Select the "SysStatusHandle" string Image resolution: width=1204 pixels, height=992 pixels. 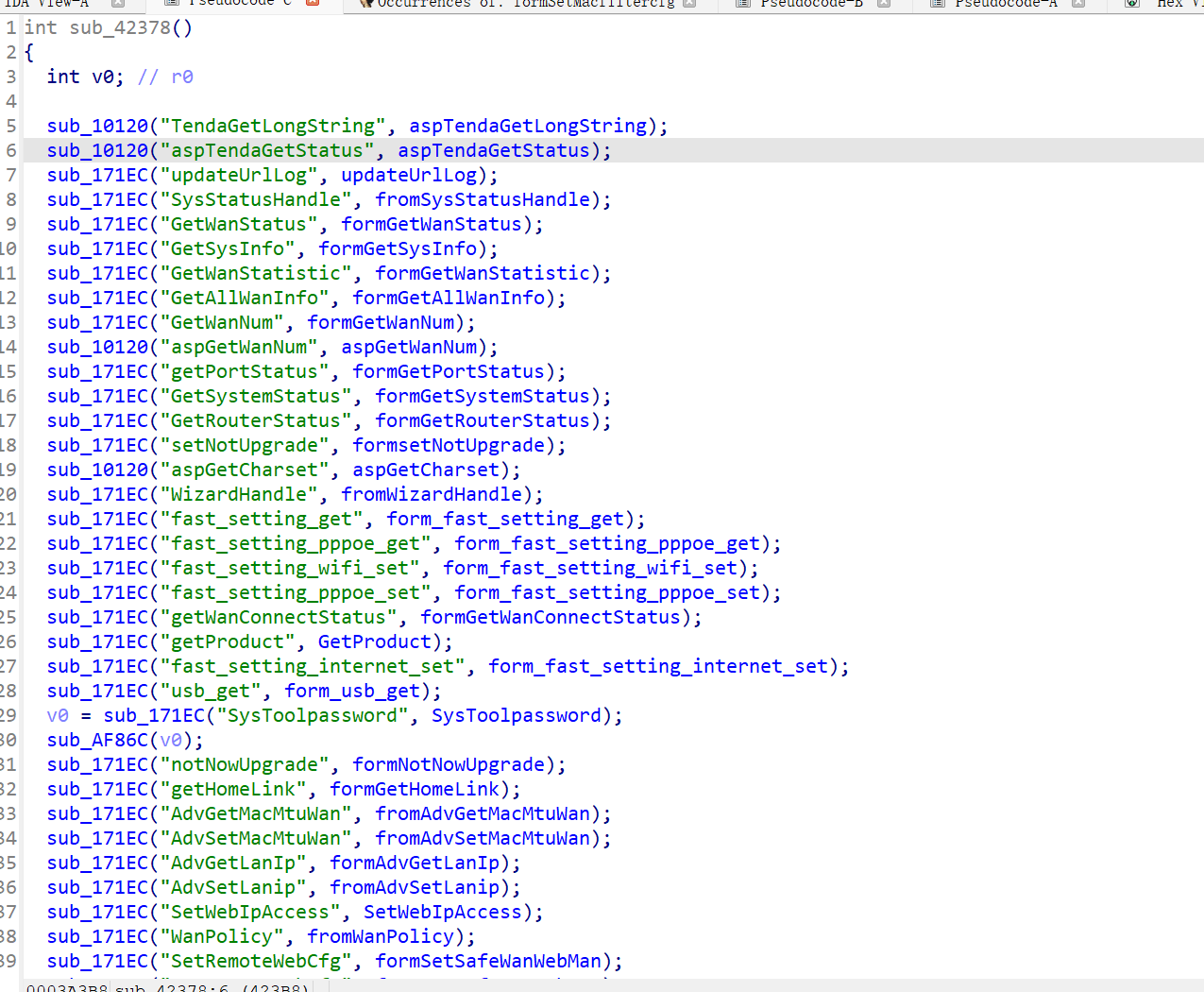257,199
